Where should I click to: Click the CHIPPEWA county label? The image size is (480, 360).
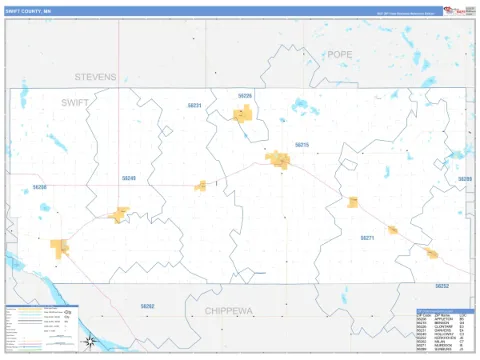click(x=229, y=311)
